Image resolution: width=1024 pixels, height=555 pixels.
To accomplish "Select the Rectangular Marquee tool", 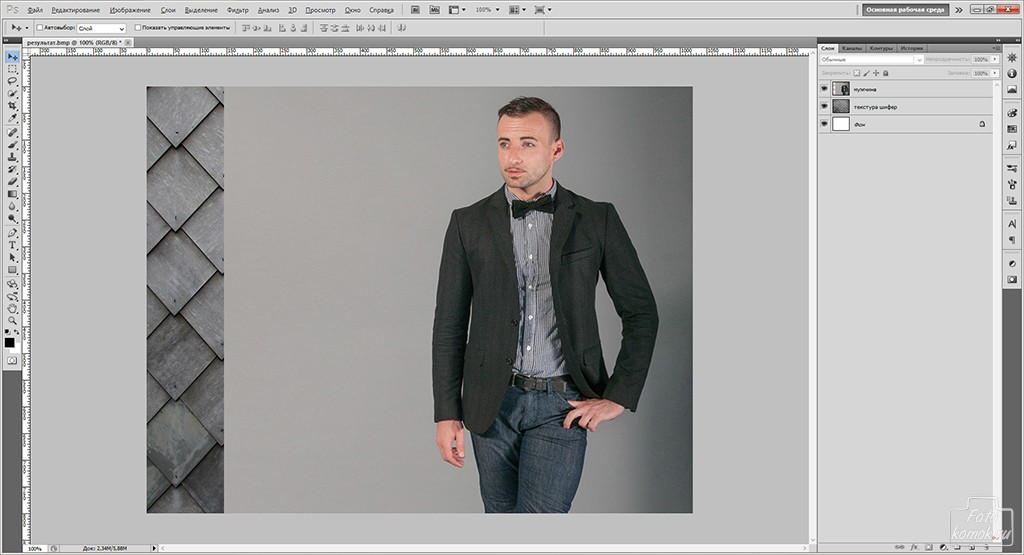I will [x=12, y=68].
